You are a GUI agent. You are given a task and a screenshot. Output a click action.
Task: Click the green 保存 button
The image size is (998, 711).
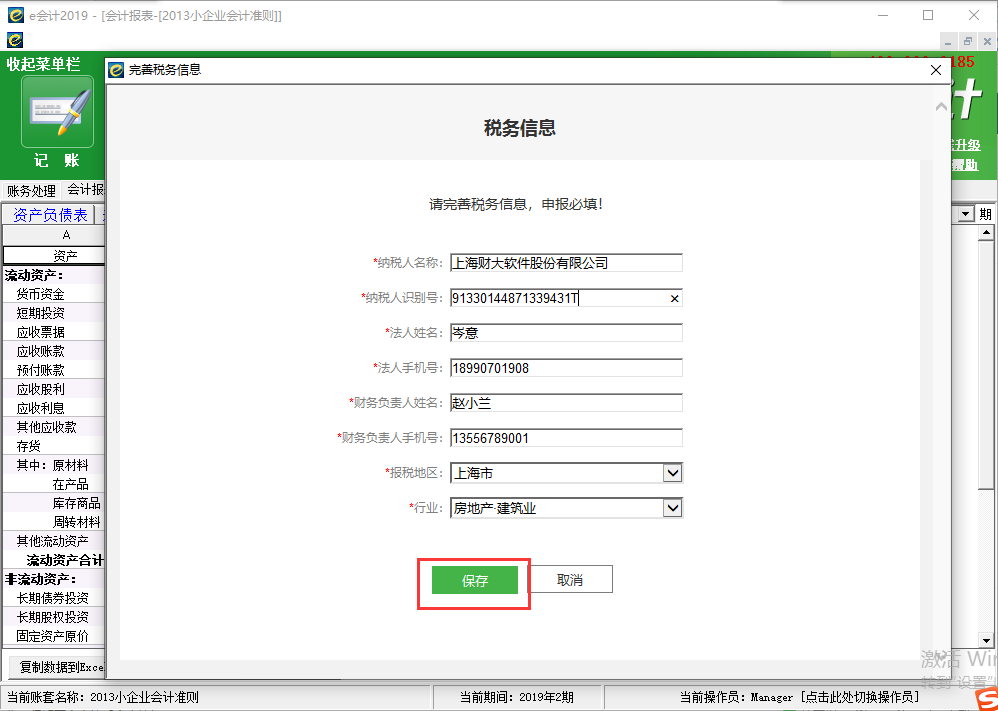click(474, 581)
